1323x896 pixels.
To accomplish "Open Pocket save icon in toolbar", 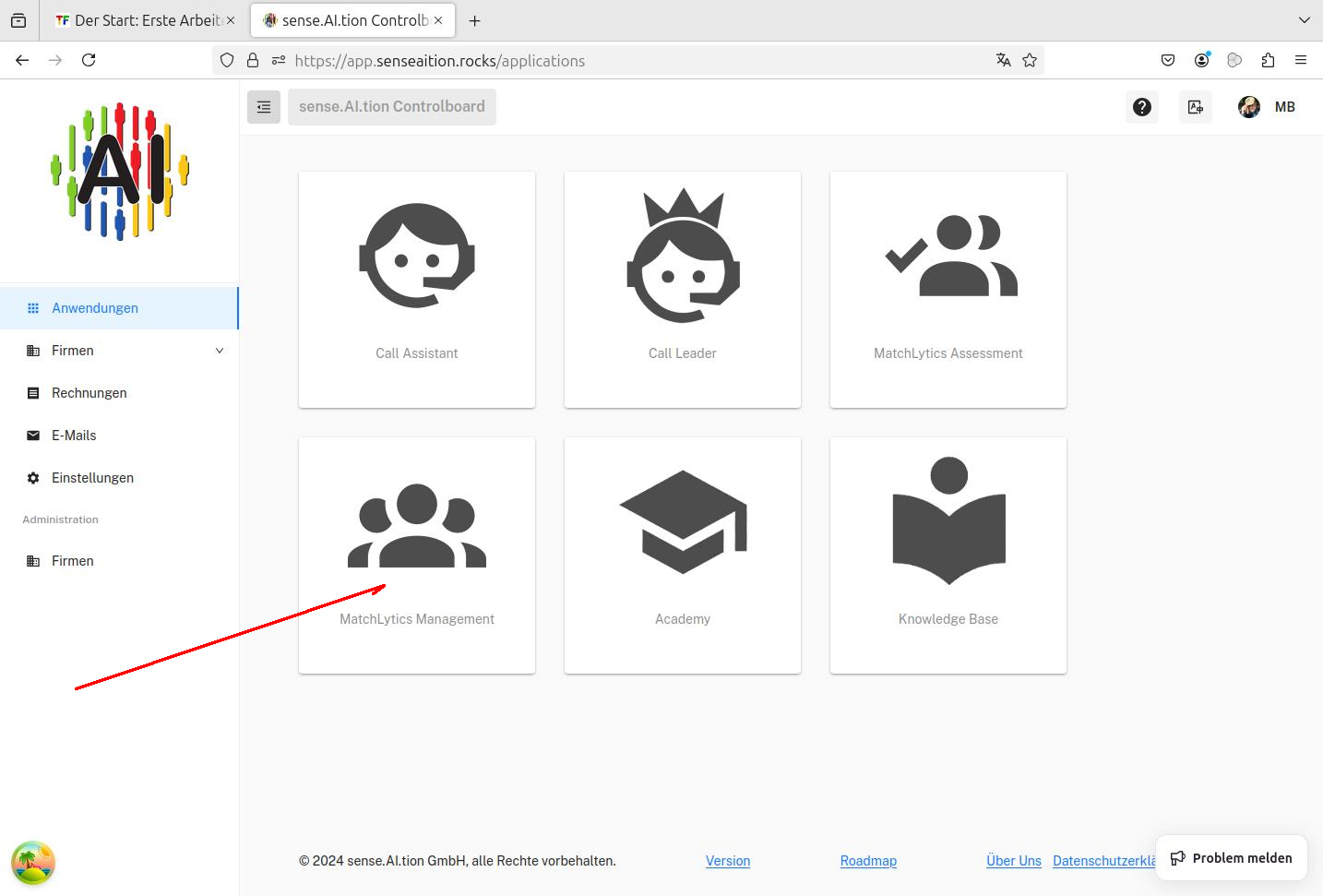I will click(1168, 60).
